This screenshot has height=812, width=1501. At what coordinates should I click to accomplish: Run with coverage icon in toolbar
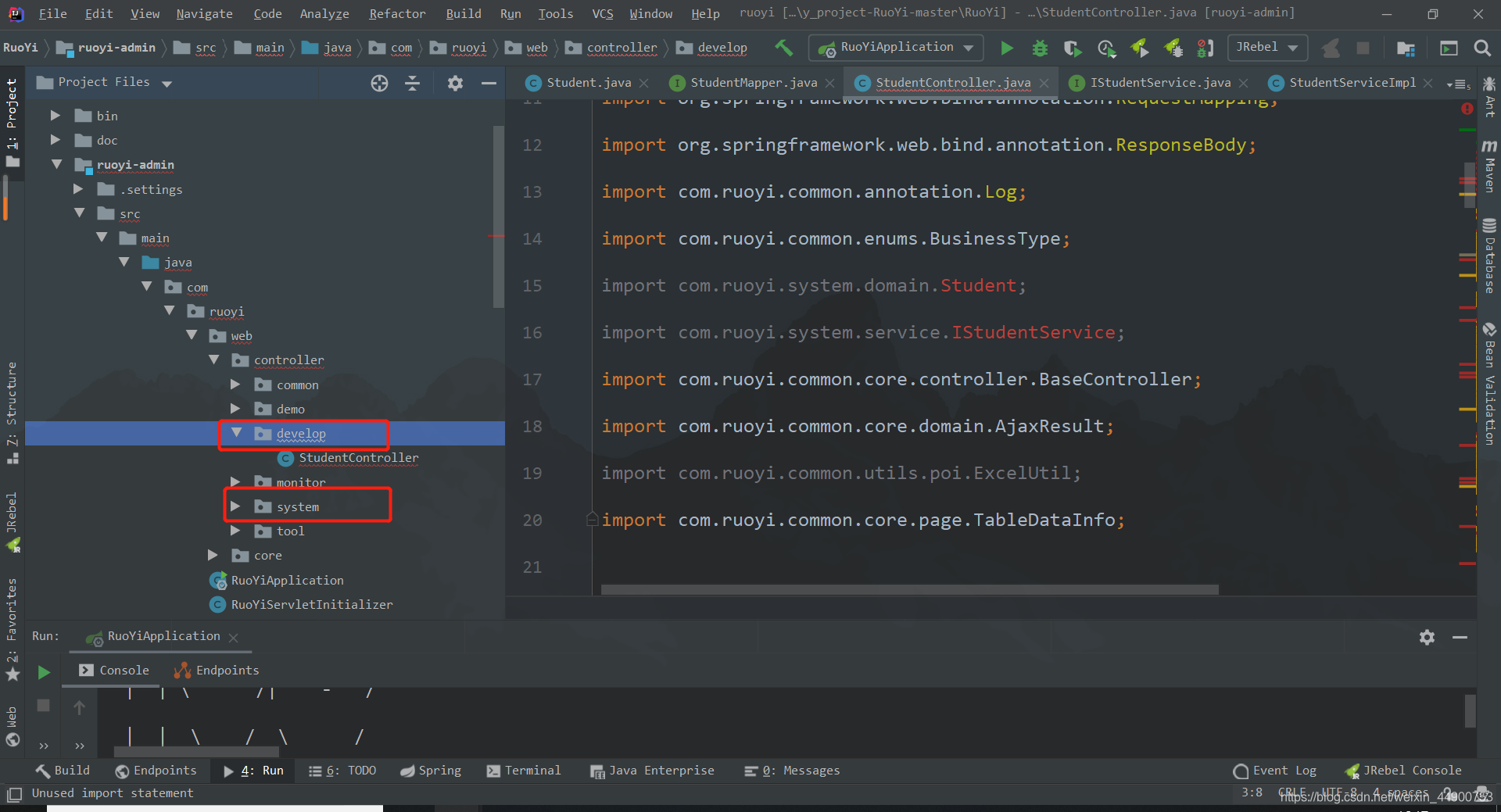1073,48
